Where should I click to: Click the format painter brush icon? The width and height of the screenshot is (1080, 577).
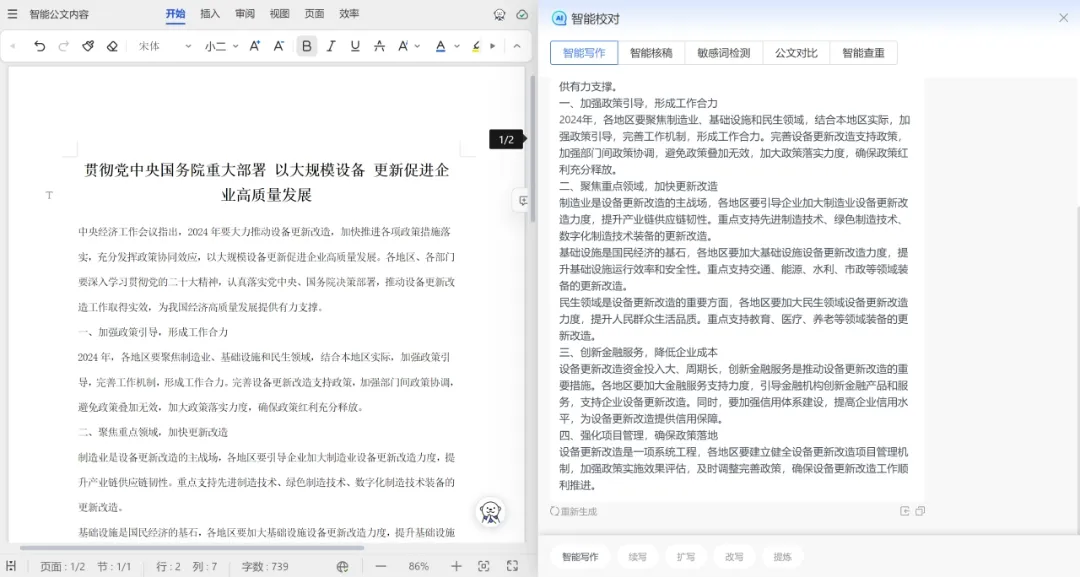tap(87, 46)
